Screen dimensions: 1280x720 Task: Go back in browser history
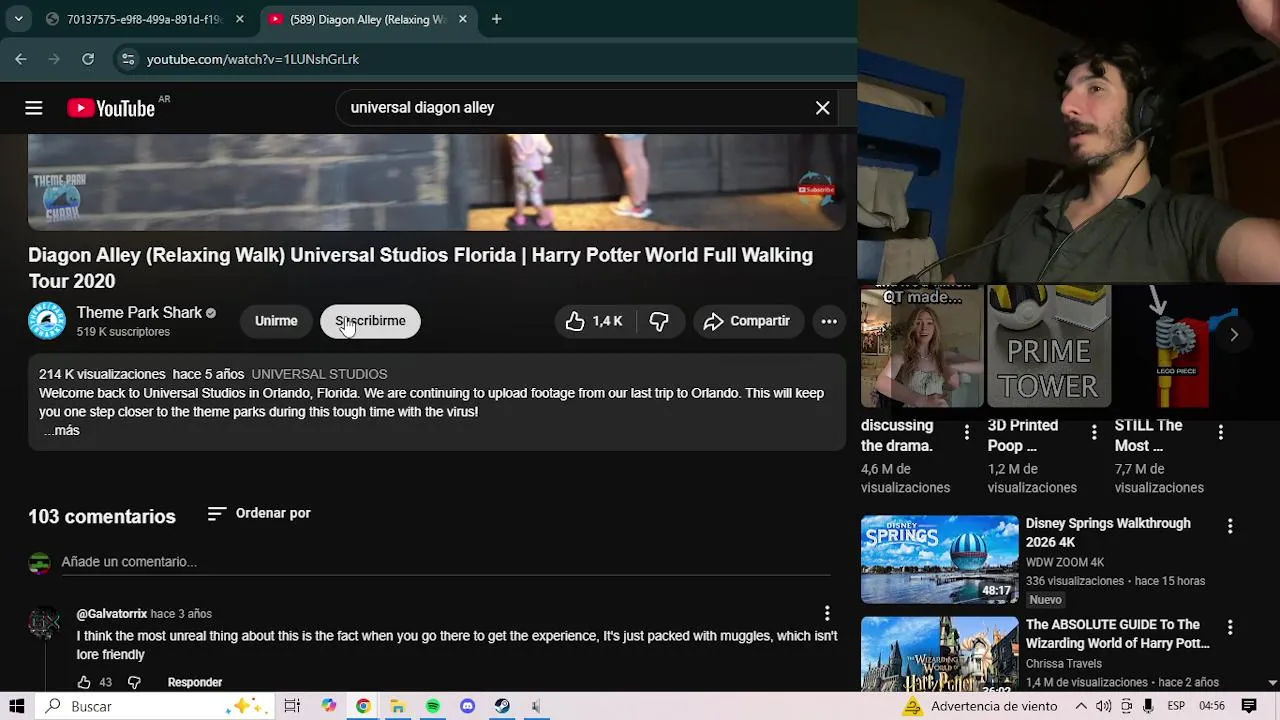coord(21,59)
